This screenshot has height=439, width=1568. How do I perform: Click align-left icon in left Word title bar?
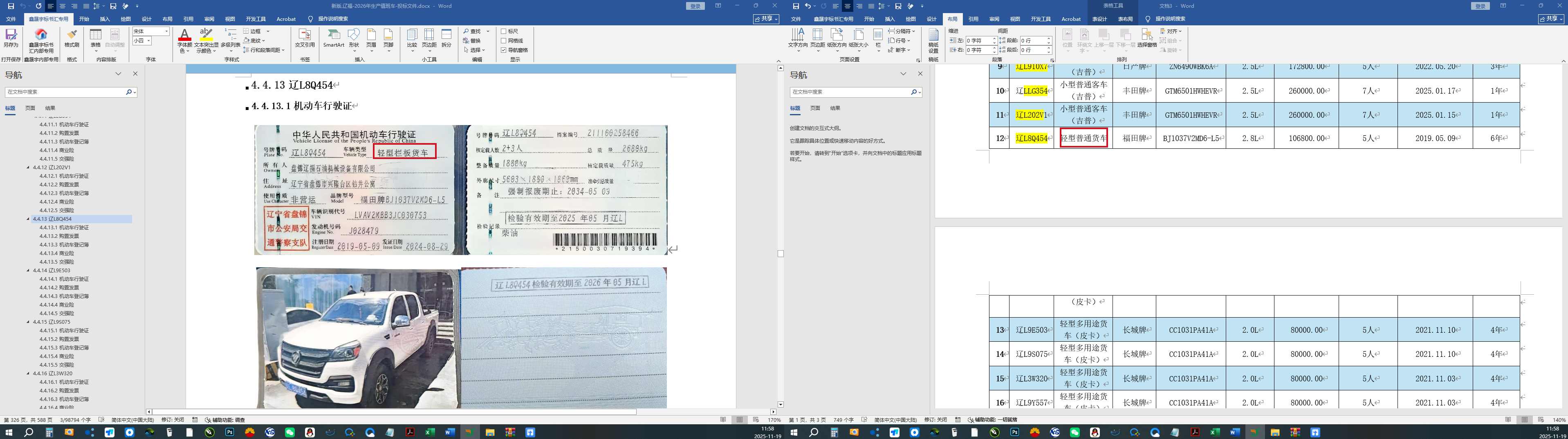point(51,6)
